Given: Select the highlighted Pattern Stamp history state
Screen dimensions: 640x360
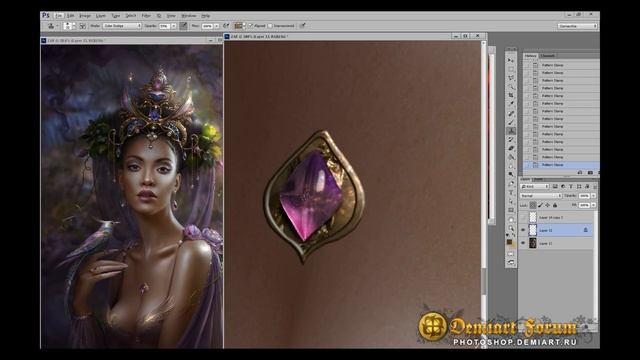Looking at the screenshot, I should [562, 165].
